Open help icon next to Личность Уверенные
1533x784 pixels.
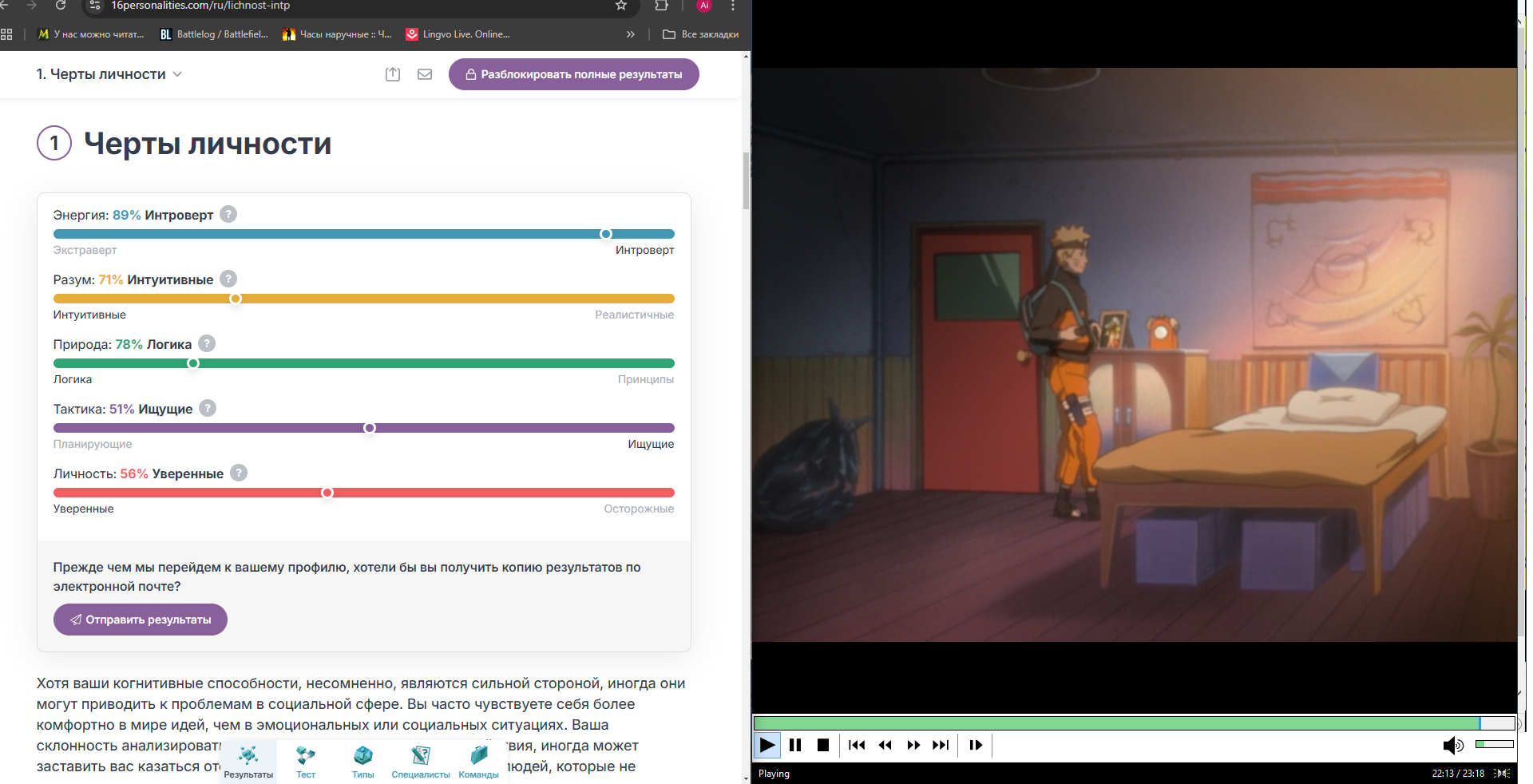[239, 473]
